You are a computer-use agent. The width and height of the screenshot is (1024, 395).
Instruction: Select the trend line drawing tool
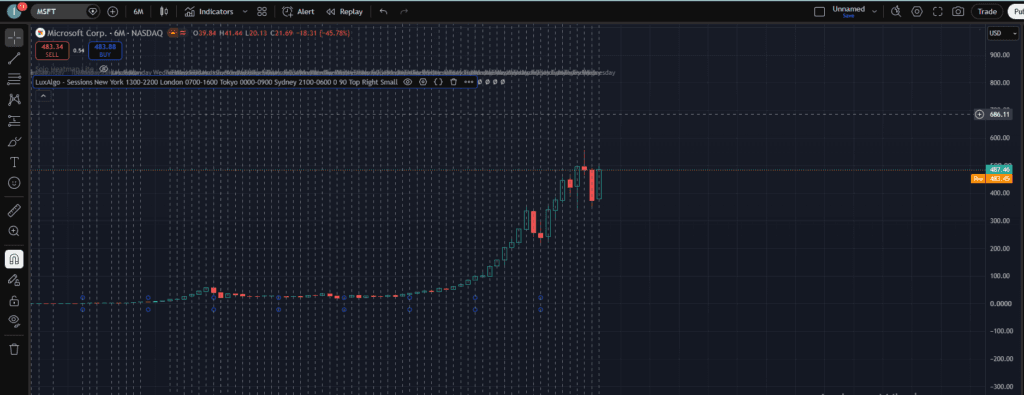pyautogui.click(x=14, y=58)
